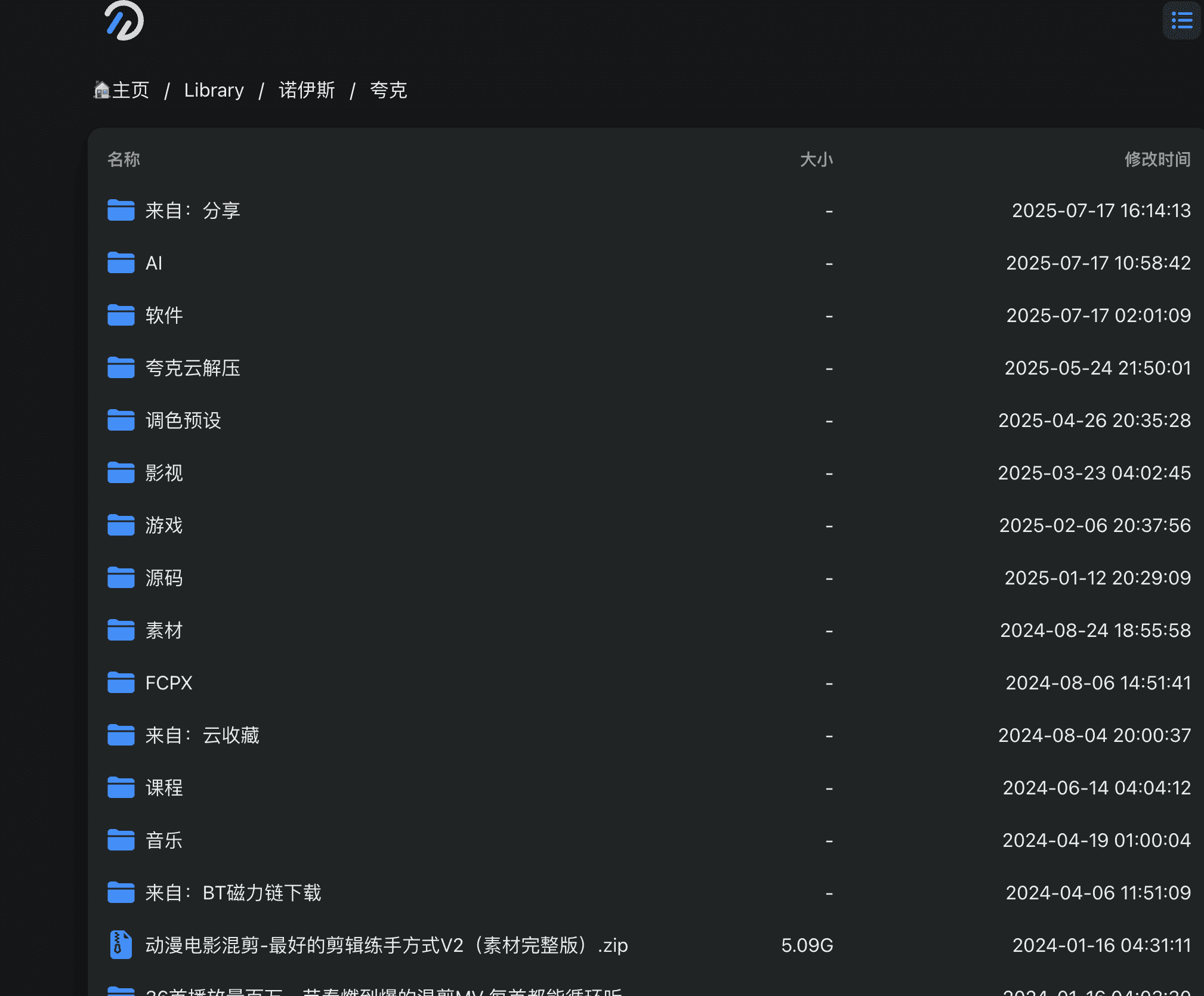Screen dimensions: 1204x996
Task: Open 来自：BT磁力链下载 folder
Action: 233,893
